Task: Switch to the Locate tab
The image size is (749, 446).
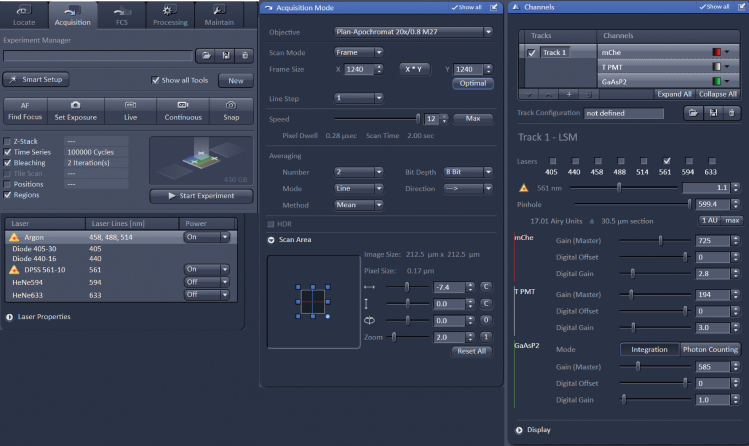Action: click(x=27, y=14)
